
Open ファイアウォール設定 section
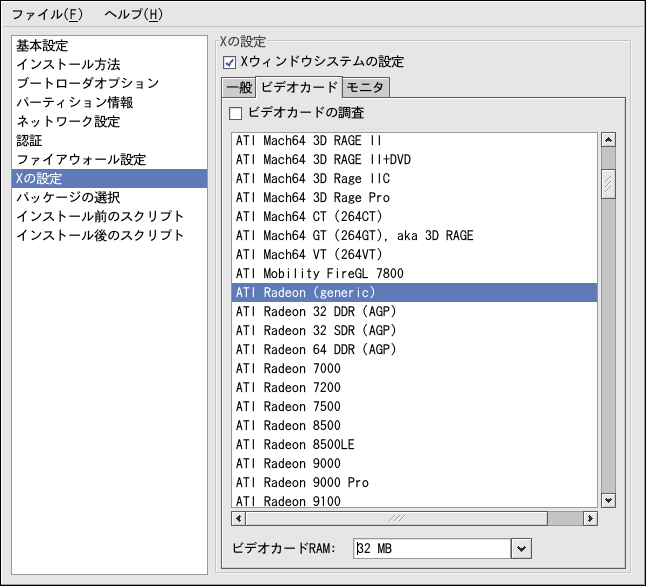(x=81, y=160)
